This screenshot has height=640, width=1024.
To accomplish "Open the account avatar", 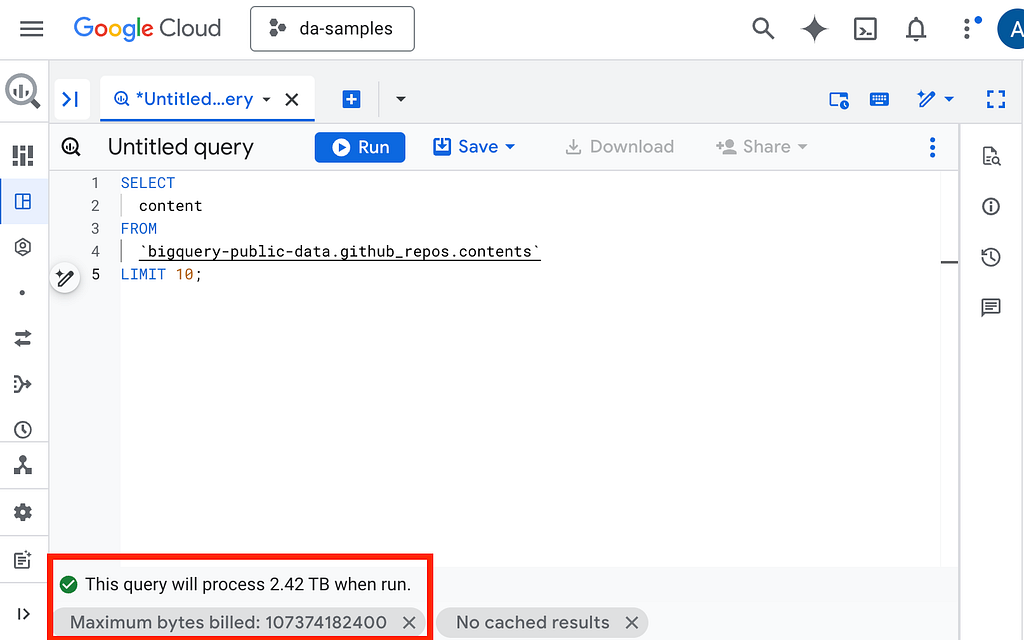I will 1011,29.
